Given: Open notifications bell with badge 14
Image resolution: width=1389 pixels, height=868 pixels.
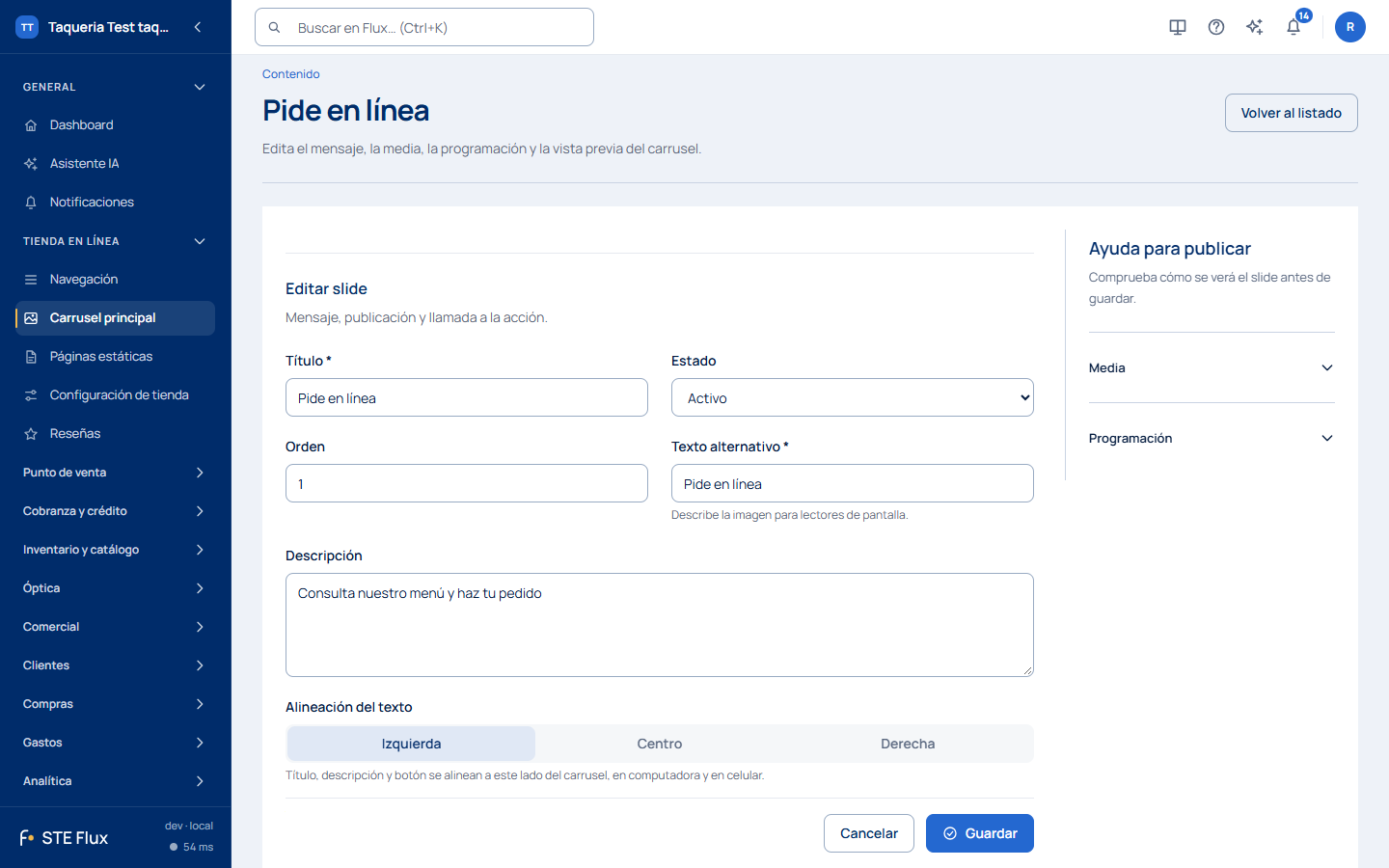Looking at the screenshot, I should (1294, 27).
